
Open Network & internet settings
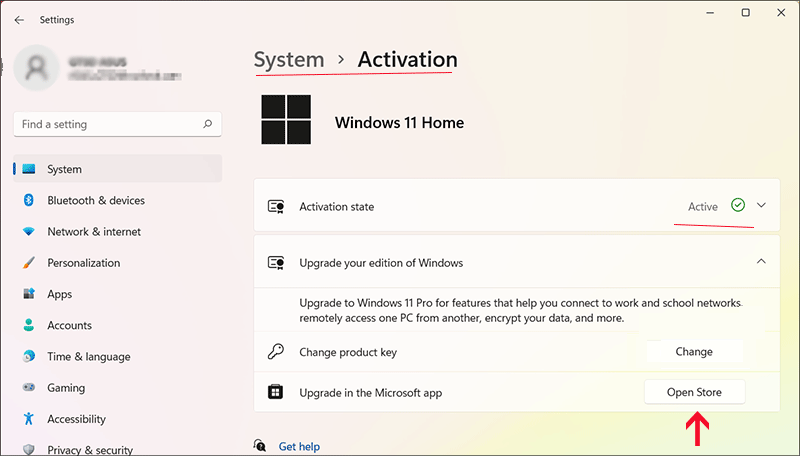pos(118,232)
